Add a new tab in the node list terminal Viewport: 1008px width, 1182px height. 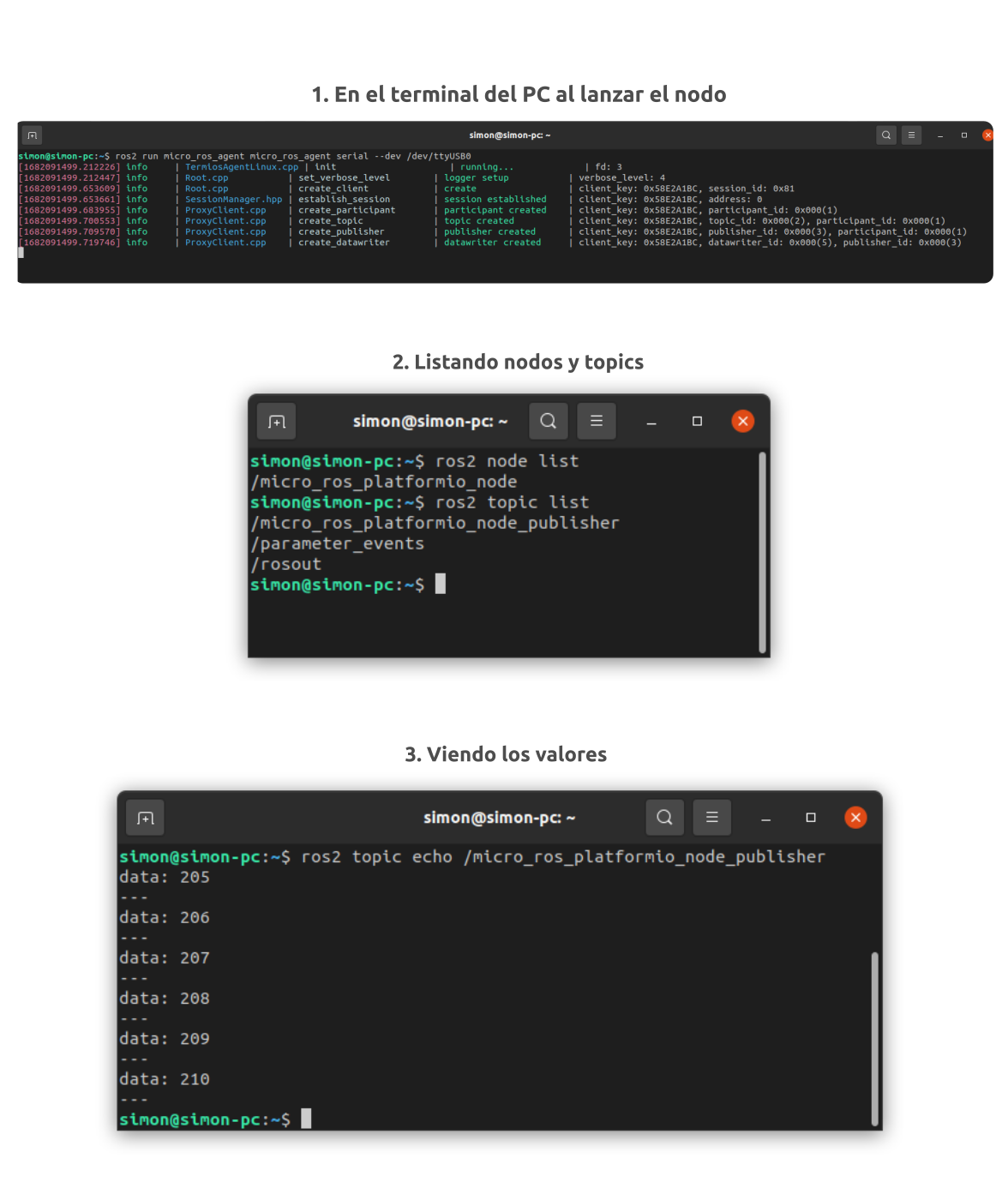click(x=276, y=421)
